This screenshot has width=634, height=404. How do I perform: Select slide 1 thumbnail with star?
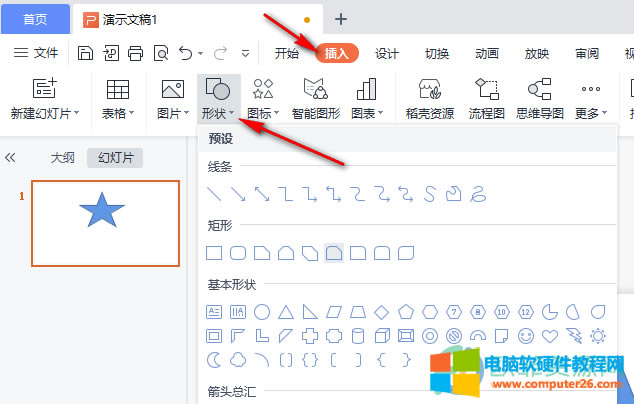click(x=105, y=222)
